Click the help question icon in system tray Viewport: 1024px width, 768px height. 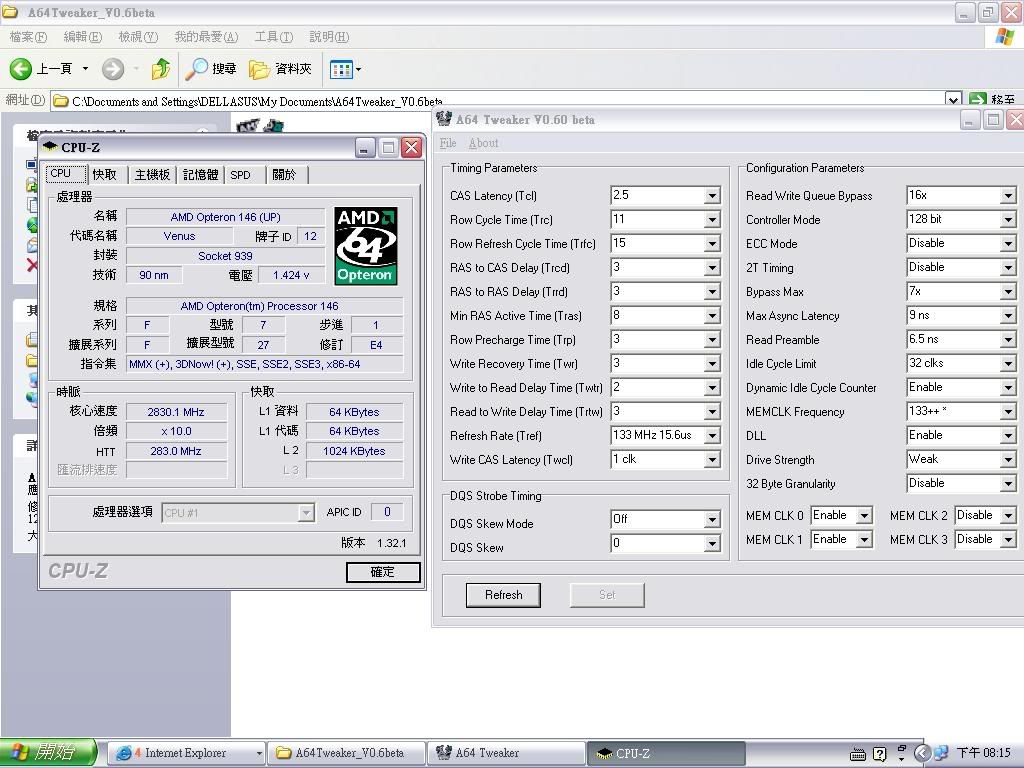tap(880, 754)
